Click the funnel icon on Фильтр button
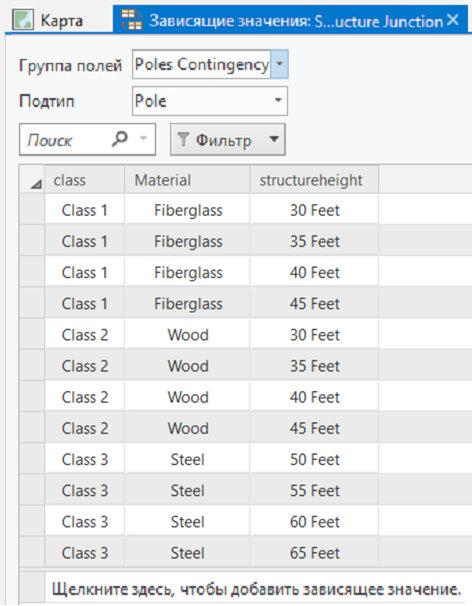This screenshot has width=472, height=606. pyautogui.click(x=183, y=140)
